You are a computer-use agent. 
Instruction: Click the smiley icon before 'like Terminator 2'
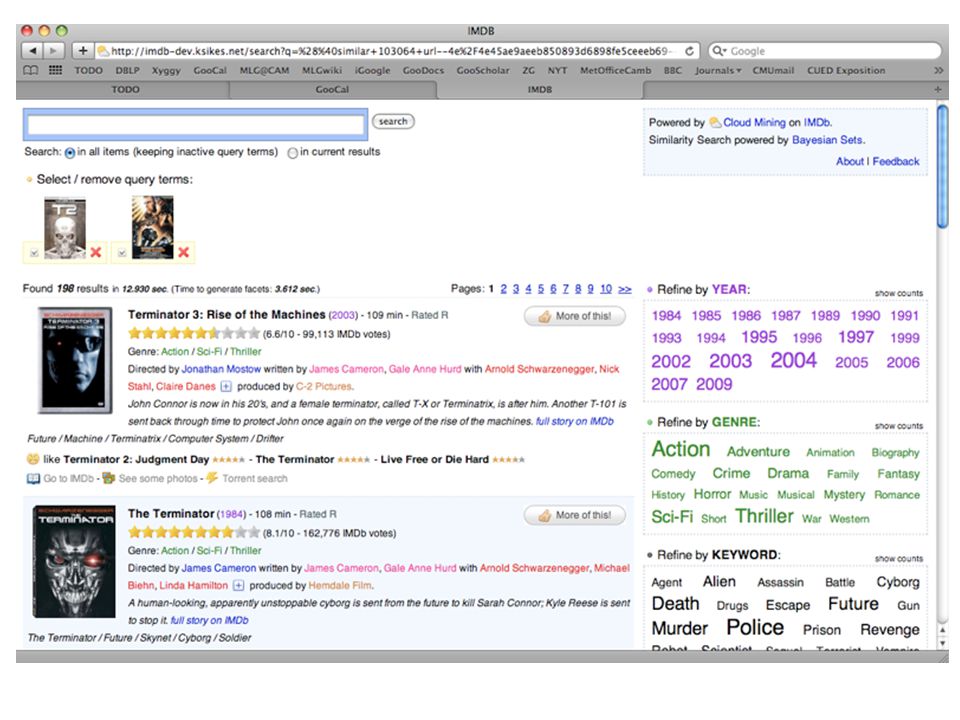coord(33,459)
